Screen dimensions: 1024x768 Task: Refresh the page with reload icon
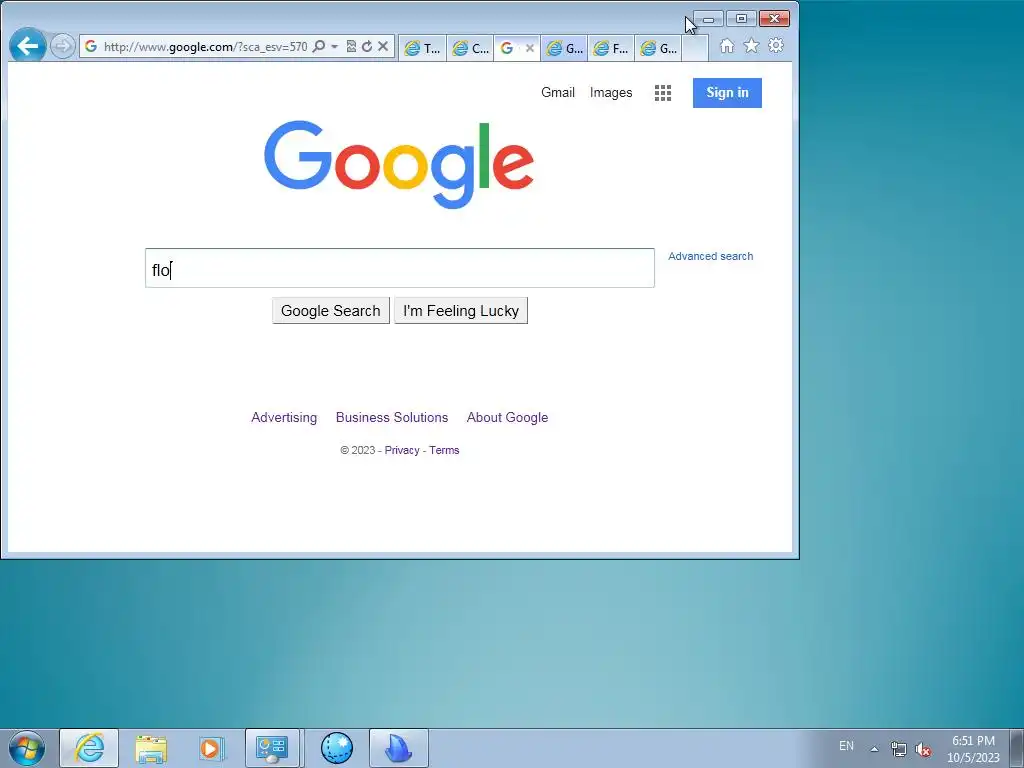tap(367, 46)
